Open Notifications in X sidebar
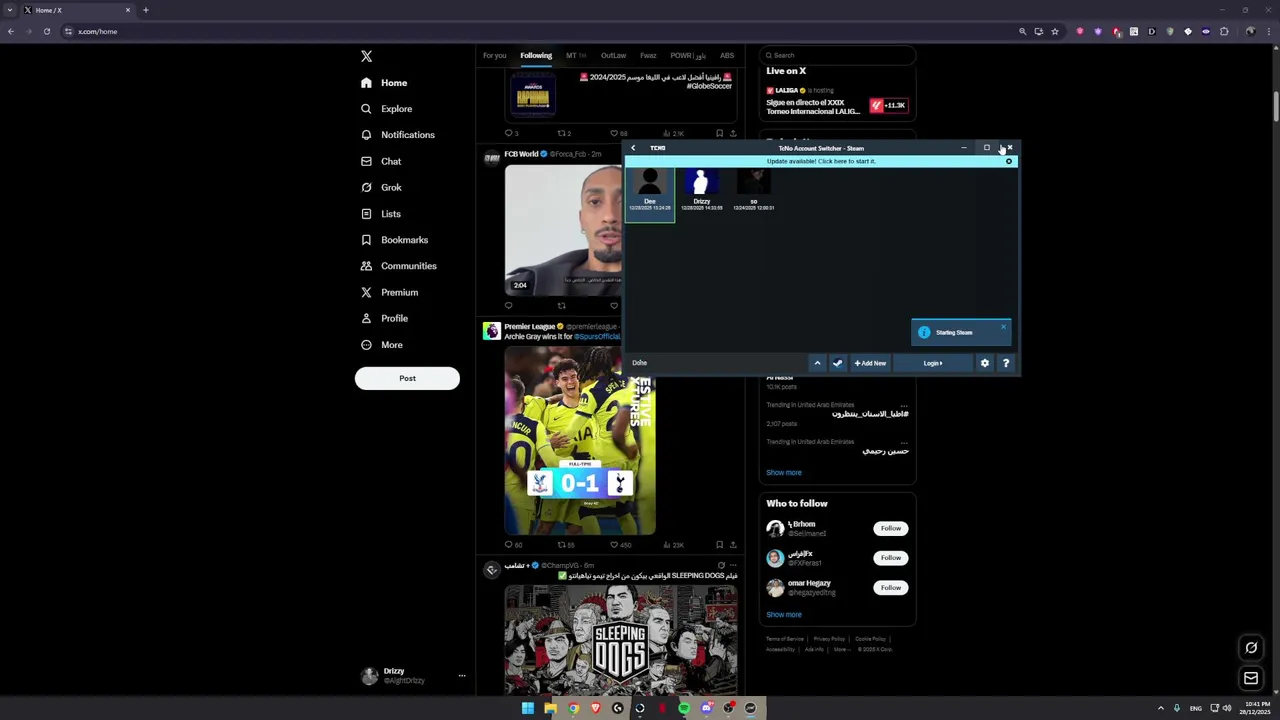The image size is (1280, 720). click(398, 135)
